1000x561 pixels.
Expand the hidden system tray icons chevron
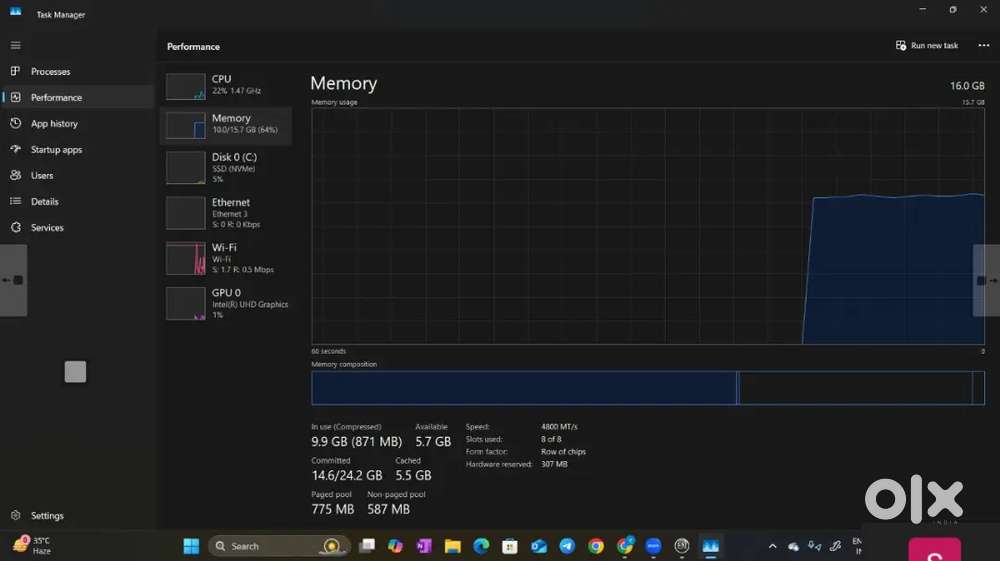[x=772, y=546]
